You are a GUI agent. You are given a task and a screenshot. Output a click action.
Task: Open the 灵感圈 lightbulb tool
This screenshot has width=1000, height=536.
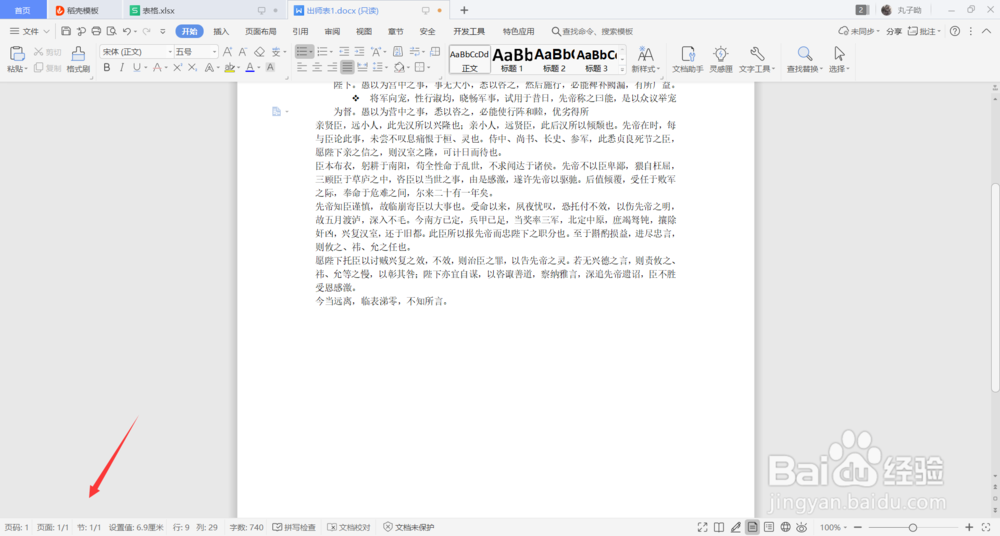pos(721,60)
